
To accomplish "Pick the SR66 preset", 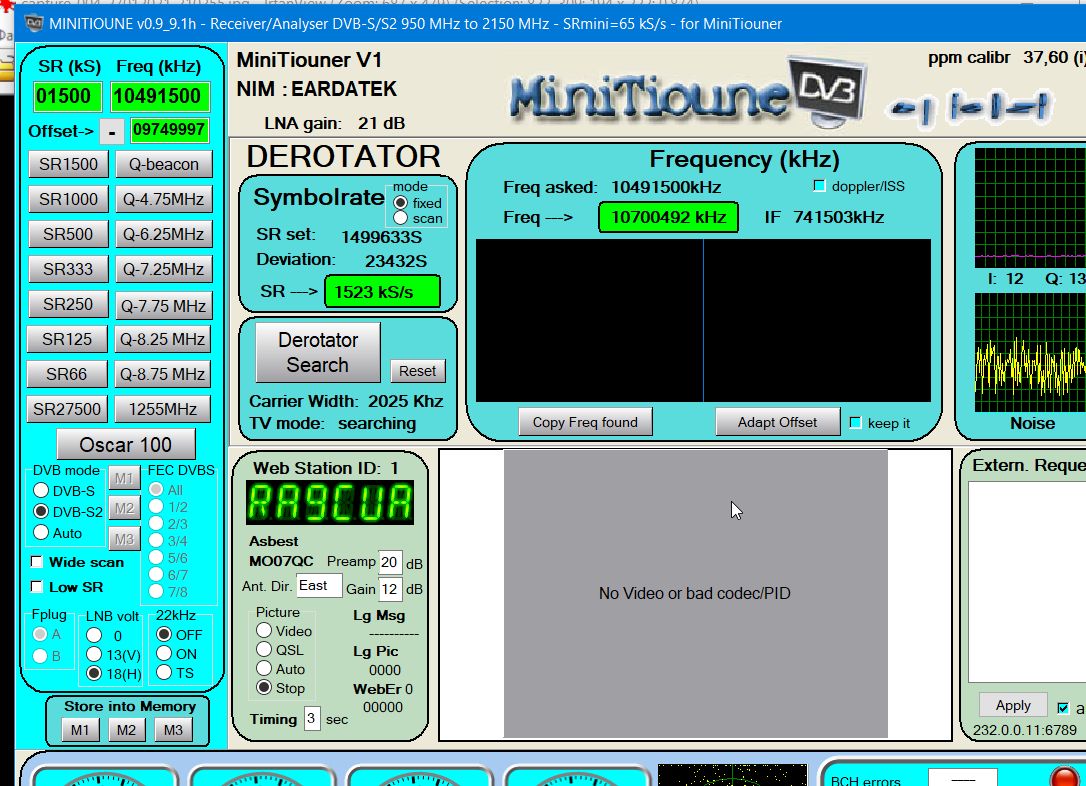I will point(67,374).
